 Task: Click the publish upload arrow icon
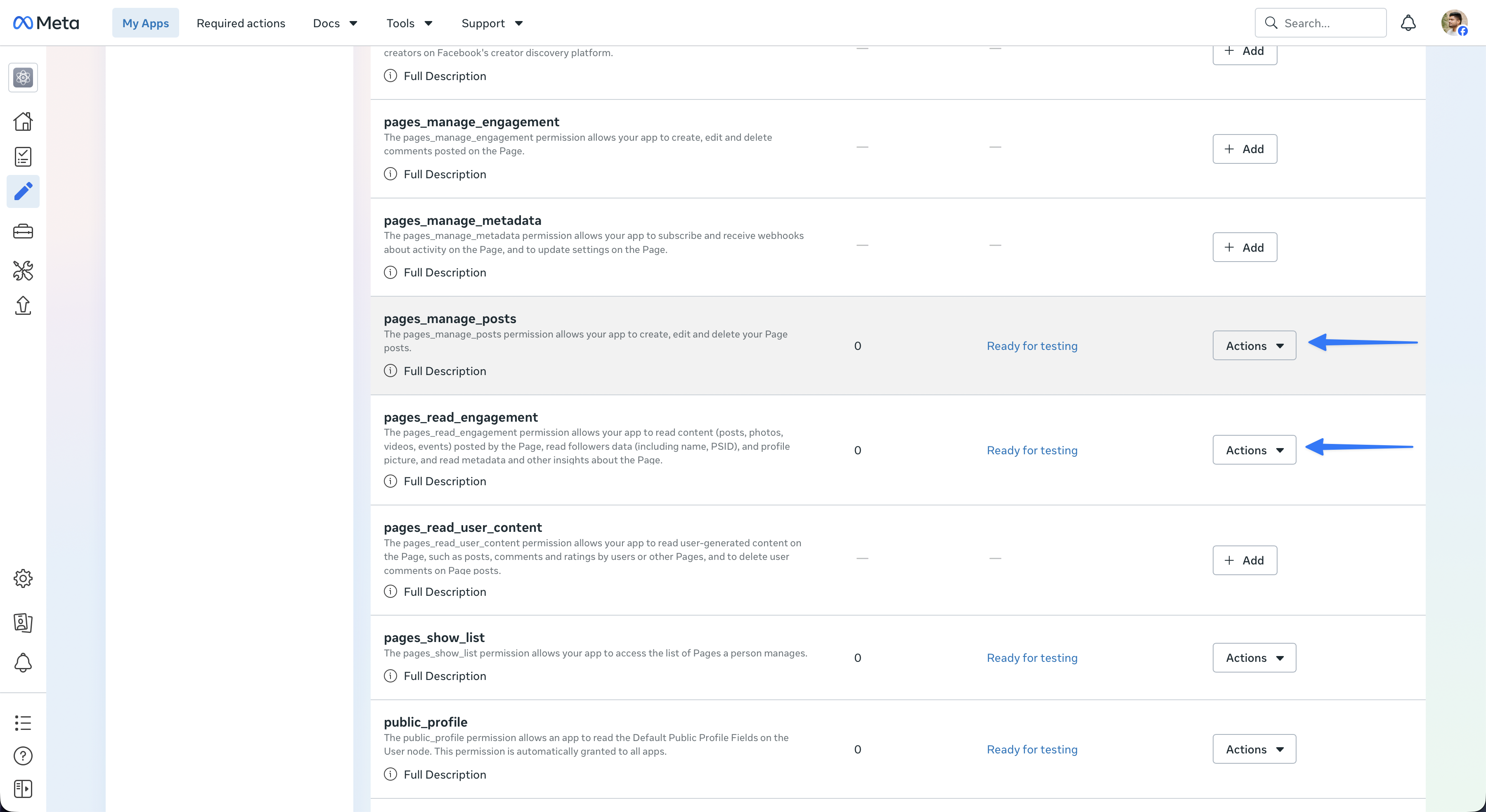click(x=23, y=306)
